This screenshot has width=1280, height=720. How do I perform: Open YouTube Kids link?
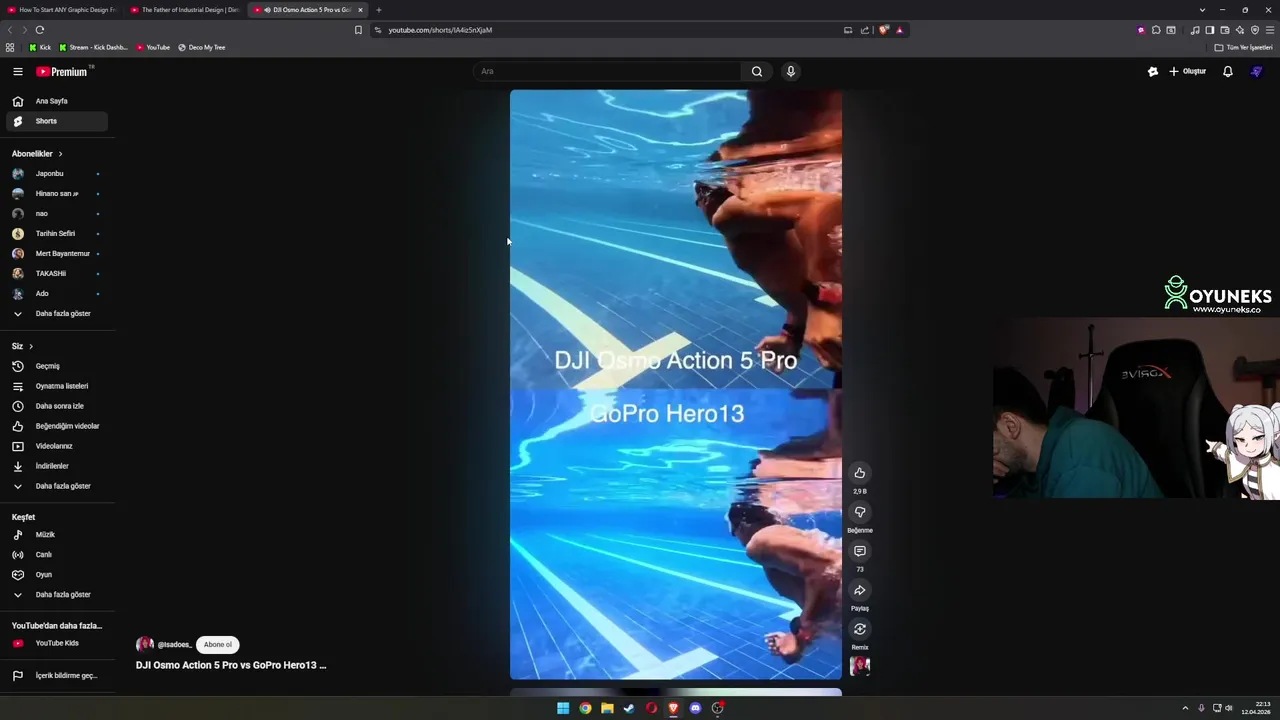point(57,643)
